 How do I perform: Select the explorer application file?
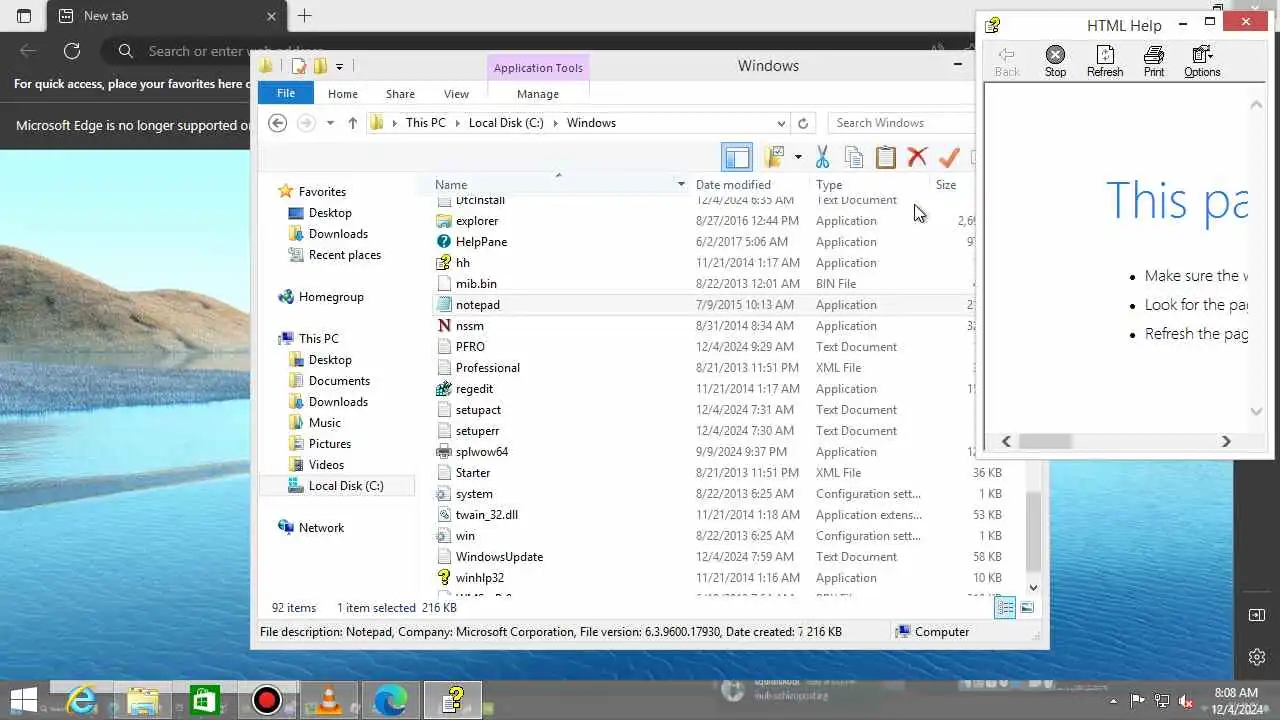(477, 221)
